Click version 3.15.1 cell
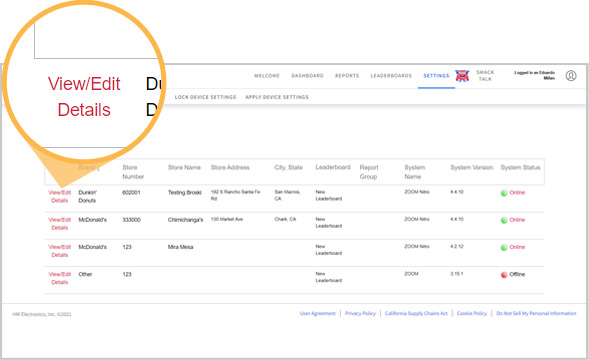Viewport: 589px width, 360px height. (x=457, y=274)
